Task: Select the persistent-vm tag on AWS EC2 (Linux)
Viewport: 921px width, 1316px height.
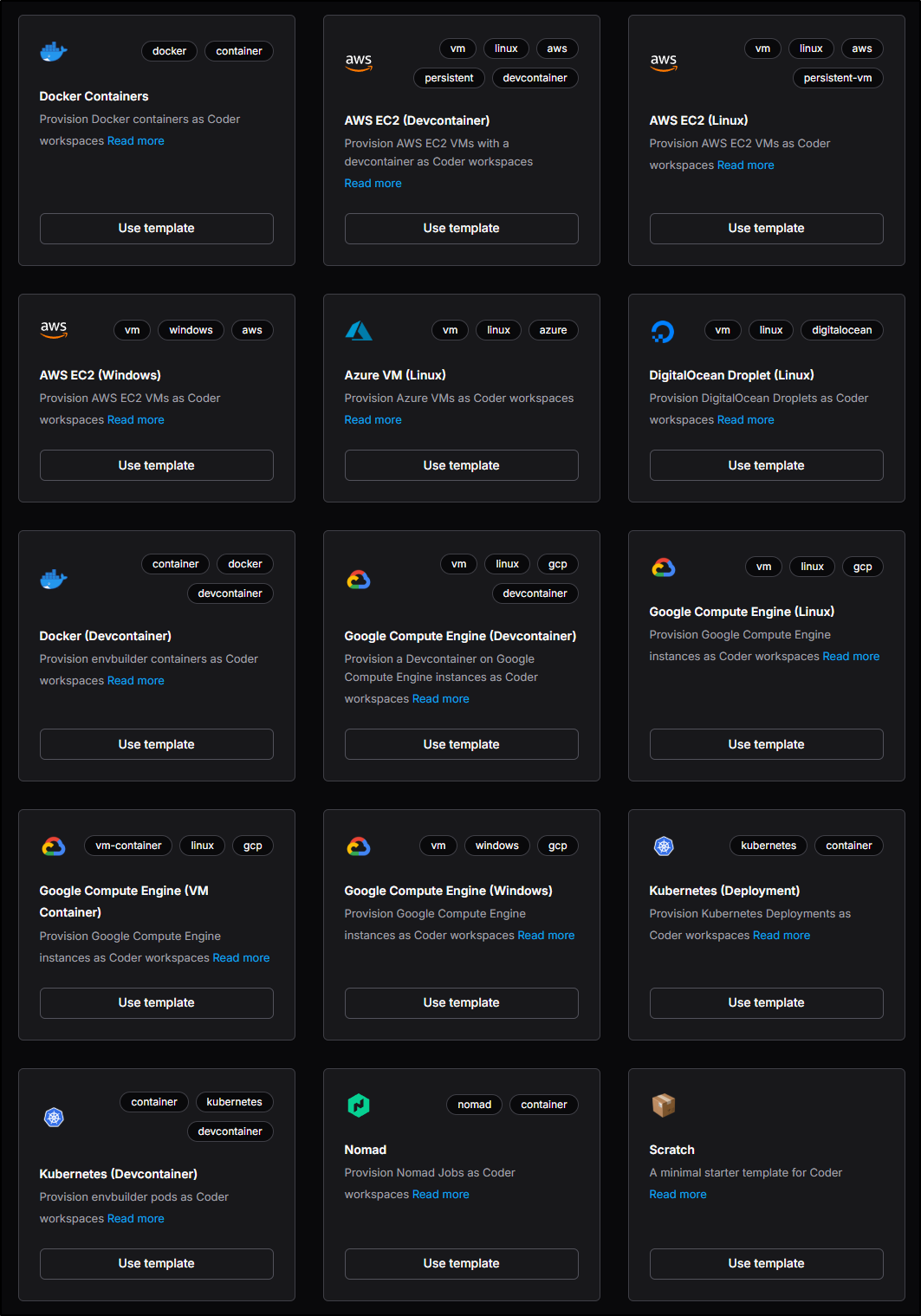Action: click(x=838, y=78)
